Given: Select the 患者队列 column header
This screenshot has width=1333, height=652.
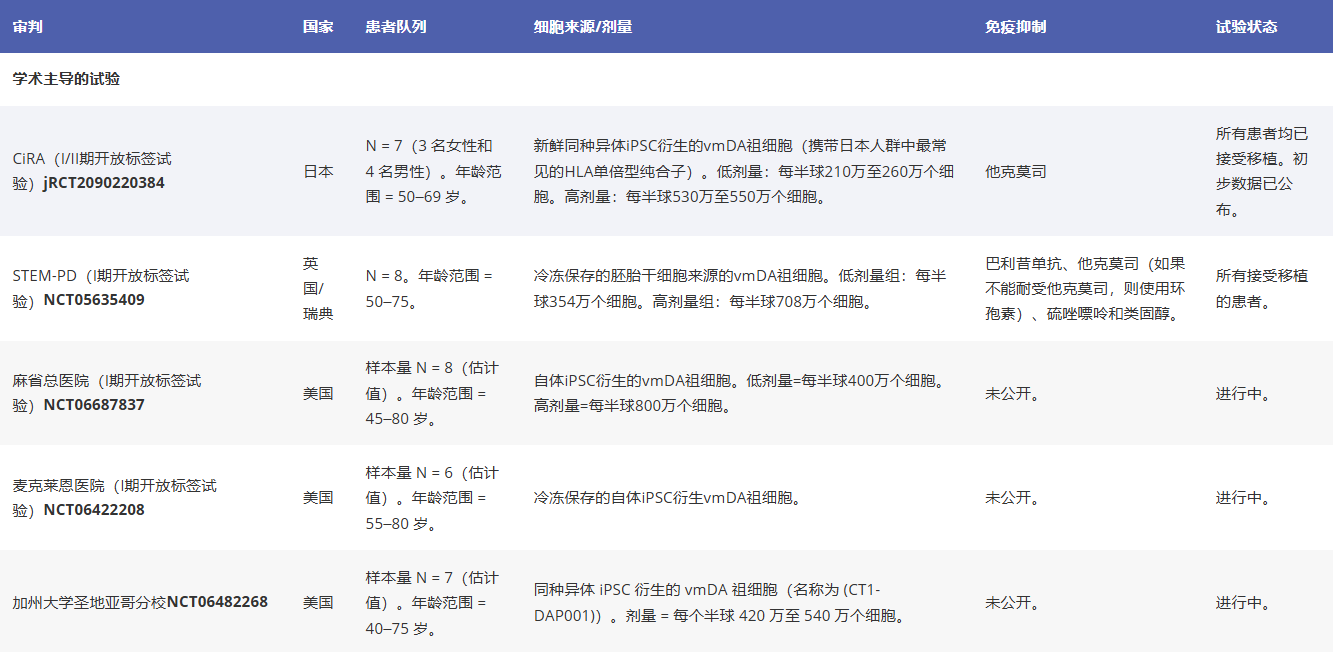Looking at the screenshot, I should point(396,27).
